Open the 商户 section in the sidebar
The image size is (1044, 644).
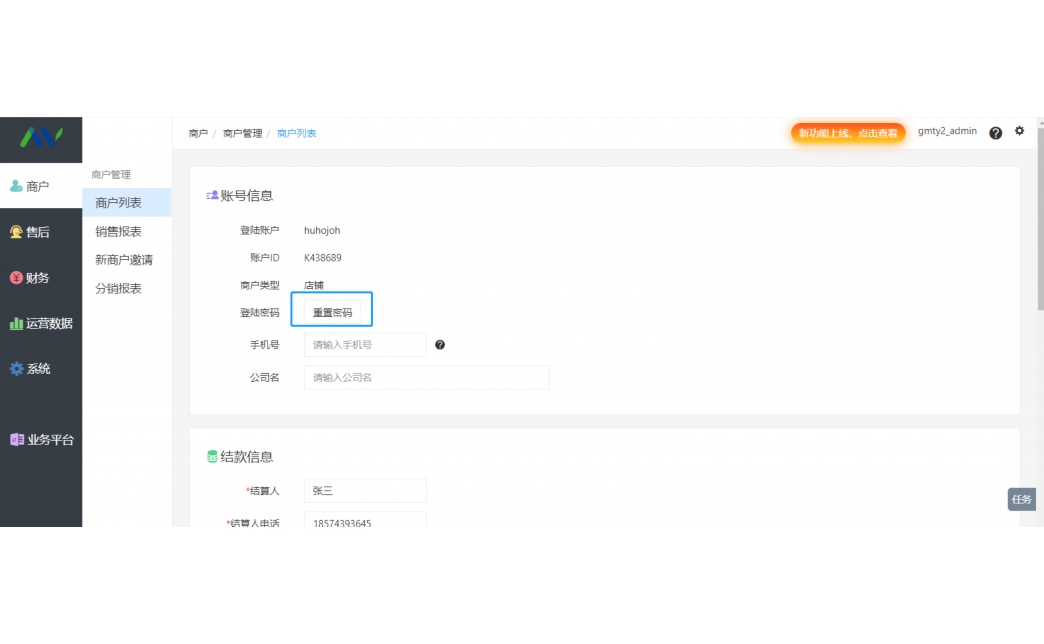[x=30, y=185]
